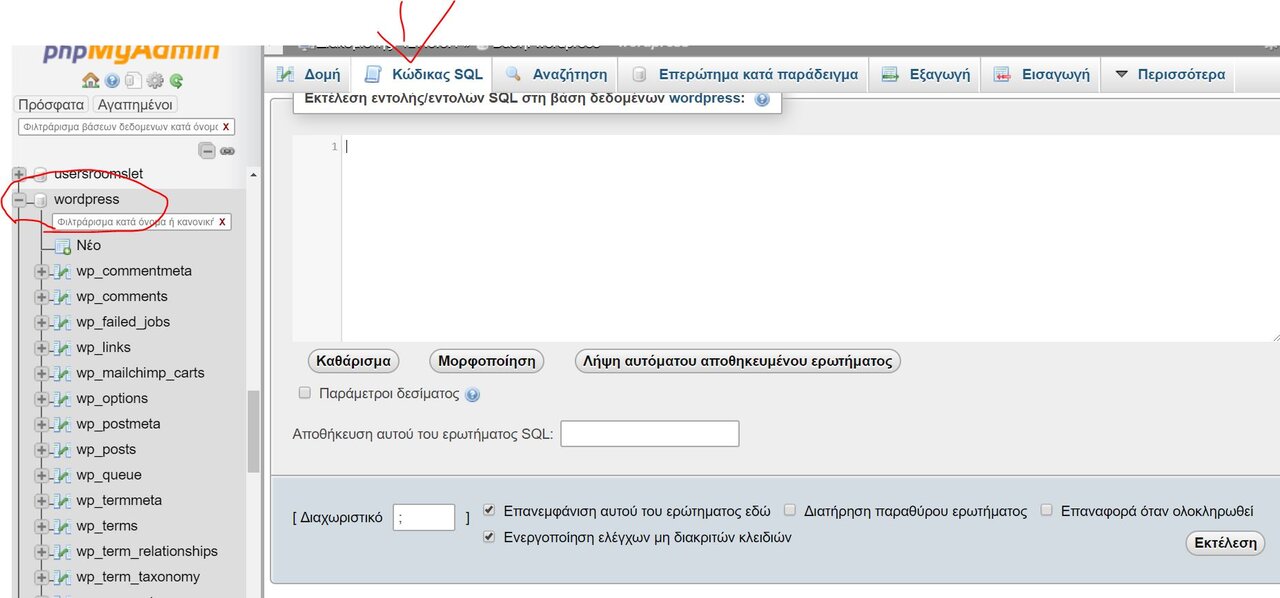Show Αγαπημένοι favorite tables list
Viewport: 1280px width, 598px height.
pyautogui.click(x=135, y=104)
